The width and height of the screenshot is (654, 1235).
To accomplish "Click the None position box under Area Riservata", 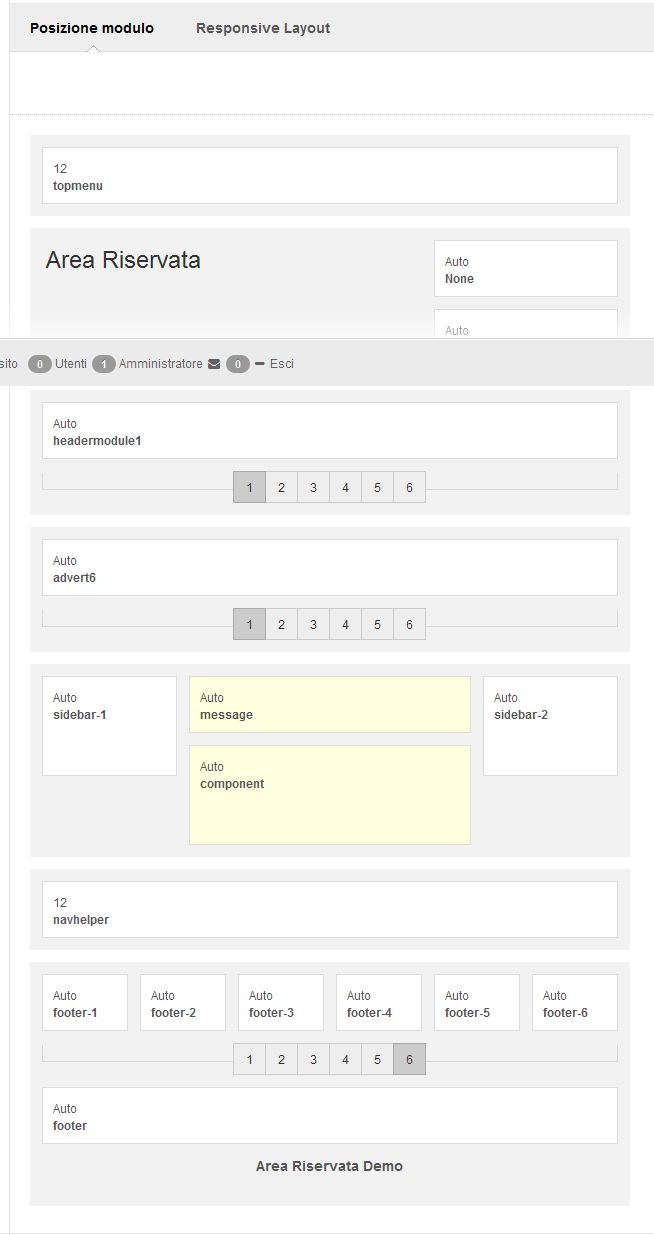I will click(x=525, y=268).
